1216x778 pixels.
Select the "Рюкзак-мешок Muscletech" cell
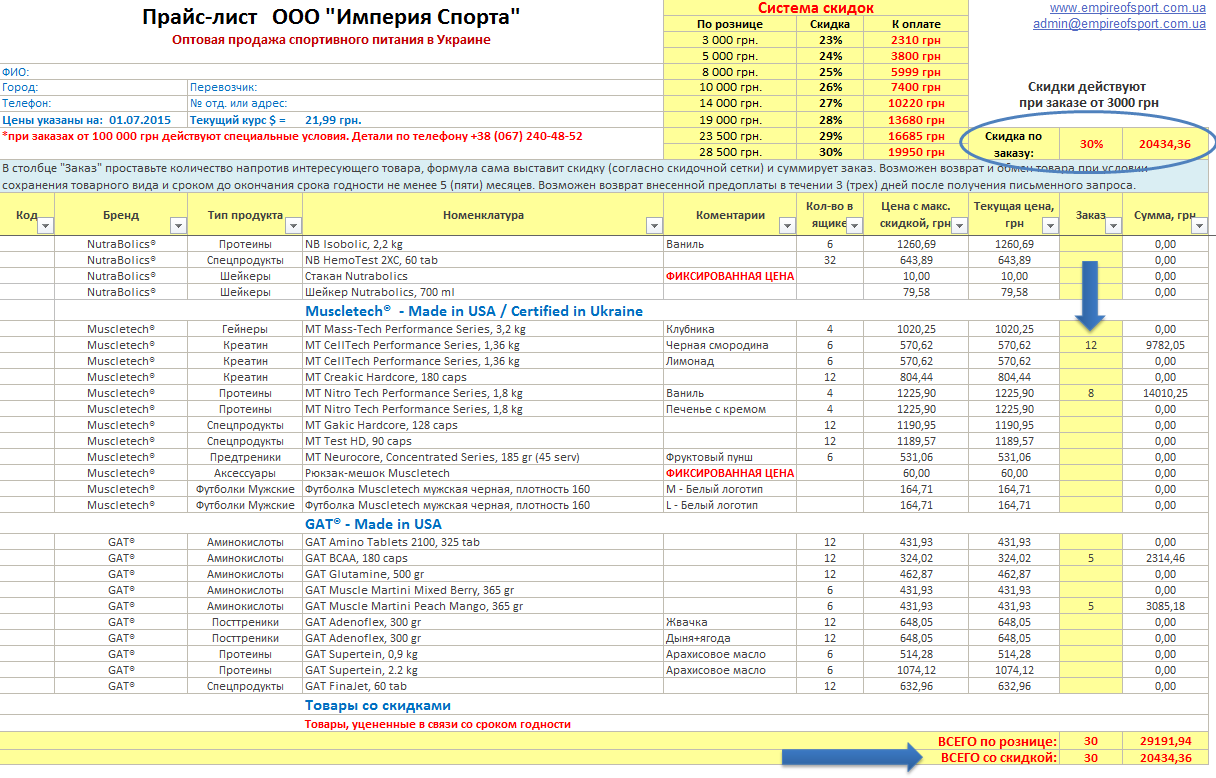coord(482,473)
